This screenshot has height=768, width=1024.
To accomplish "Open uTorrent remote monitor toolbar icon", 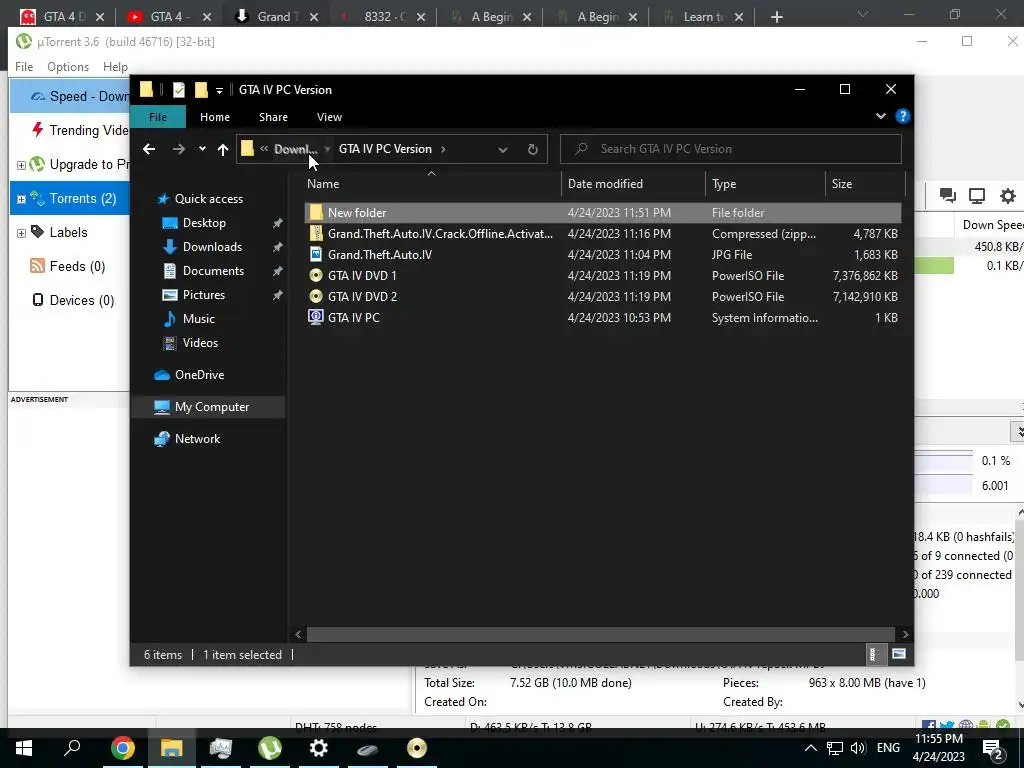I will 977,195.
